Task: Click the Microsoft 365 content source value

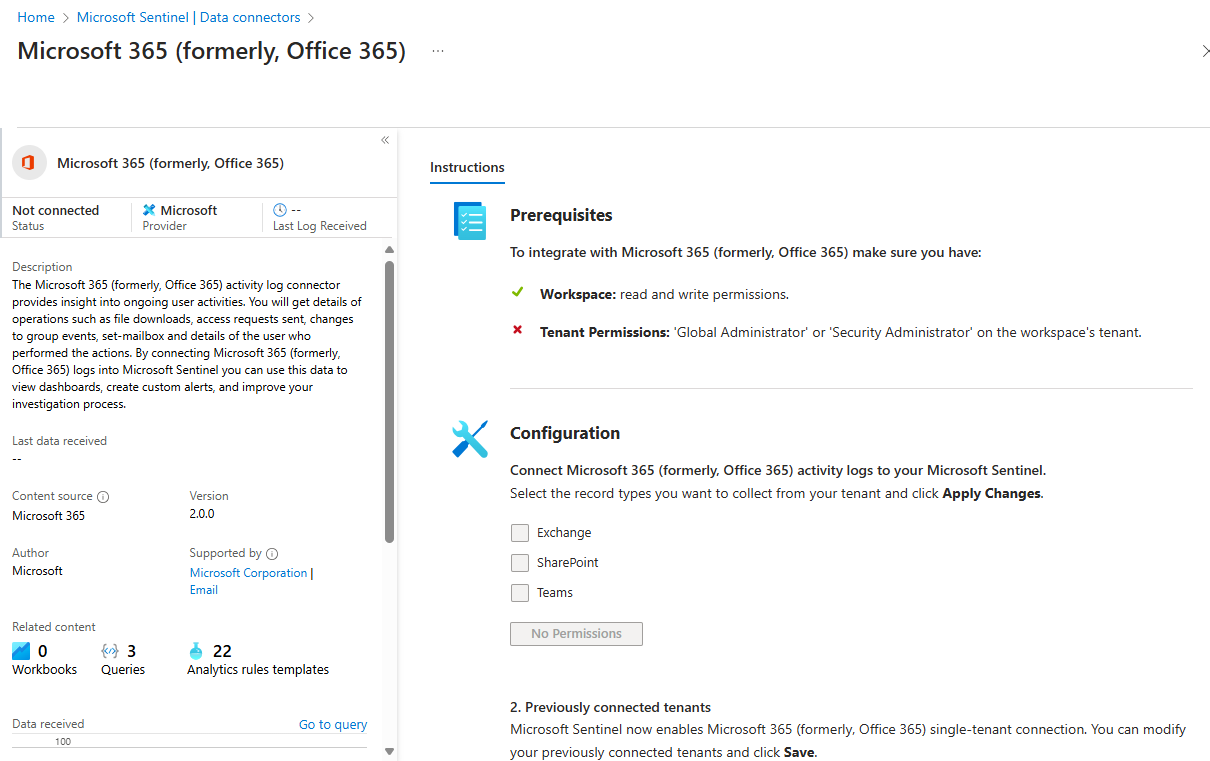Action: (x=48, y=516)
